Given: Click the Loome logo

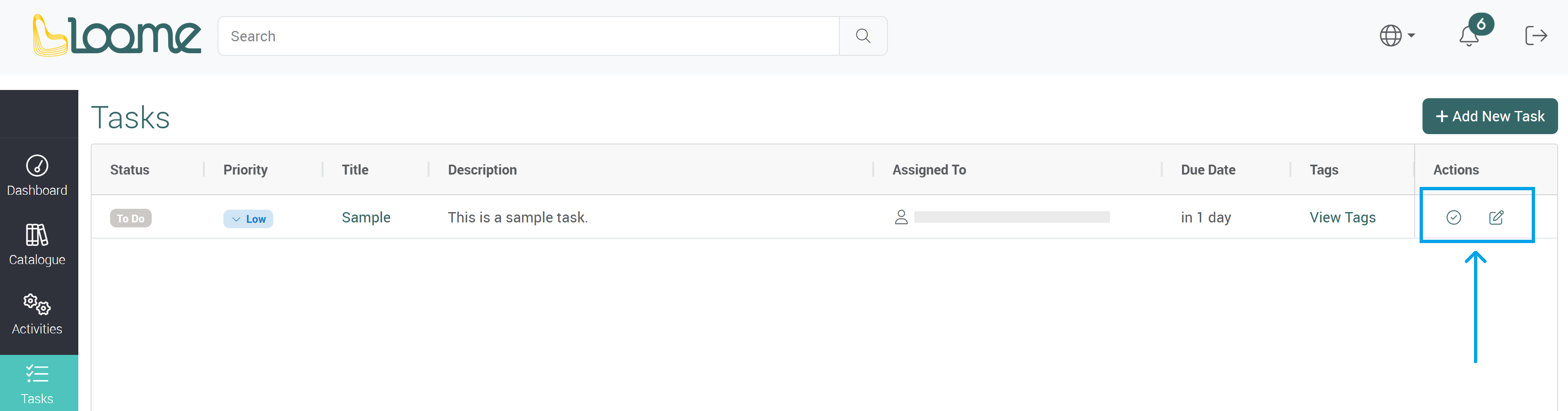Looking at the screenshot, I should (117, 35).
